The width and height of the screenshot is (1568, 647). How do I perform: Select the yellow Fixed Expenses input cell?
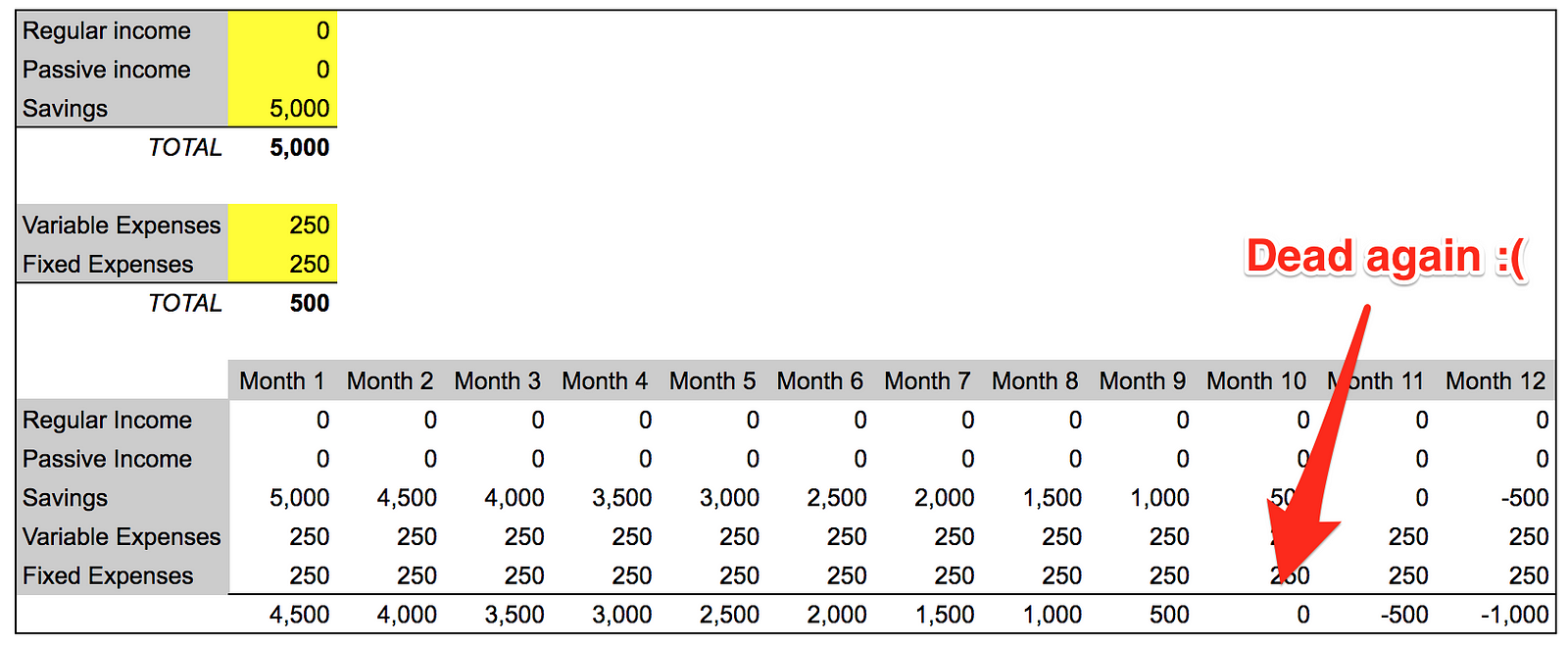[x=282, y=265]
